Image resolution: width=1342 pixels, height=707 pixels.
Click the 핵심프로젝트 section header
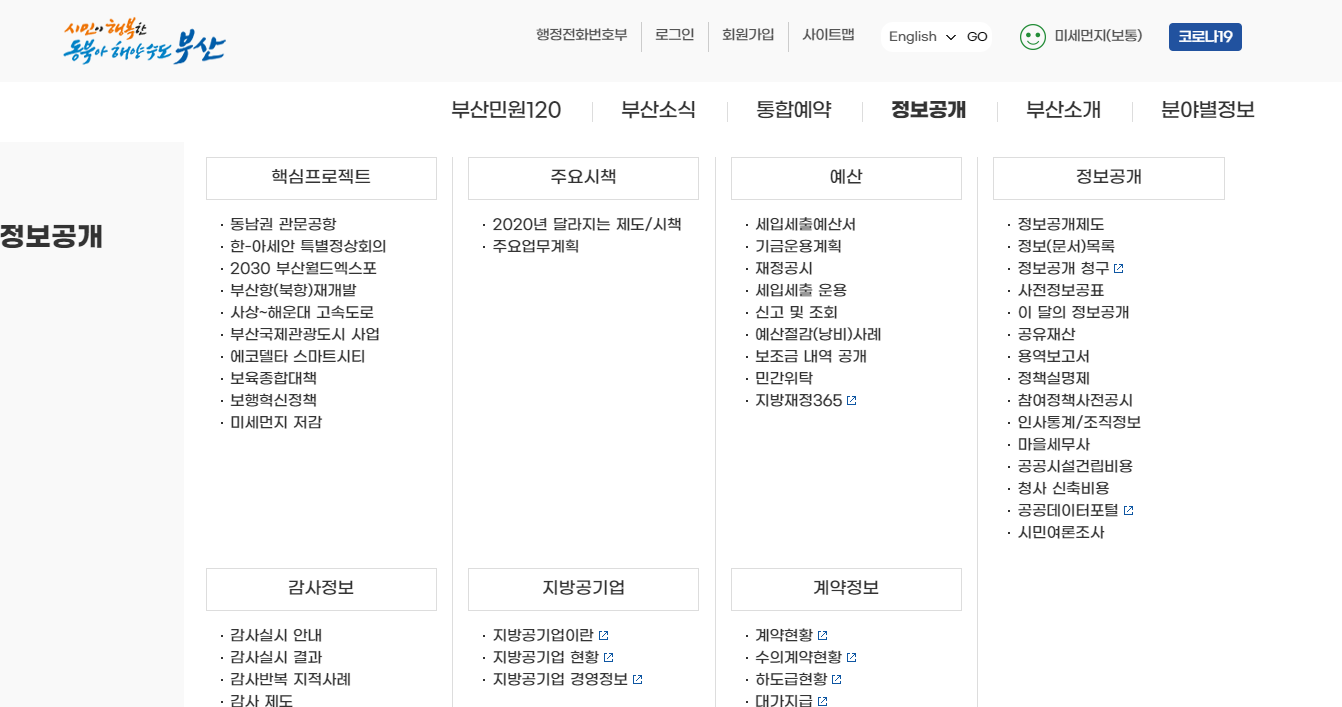click(x=321, y=178)
